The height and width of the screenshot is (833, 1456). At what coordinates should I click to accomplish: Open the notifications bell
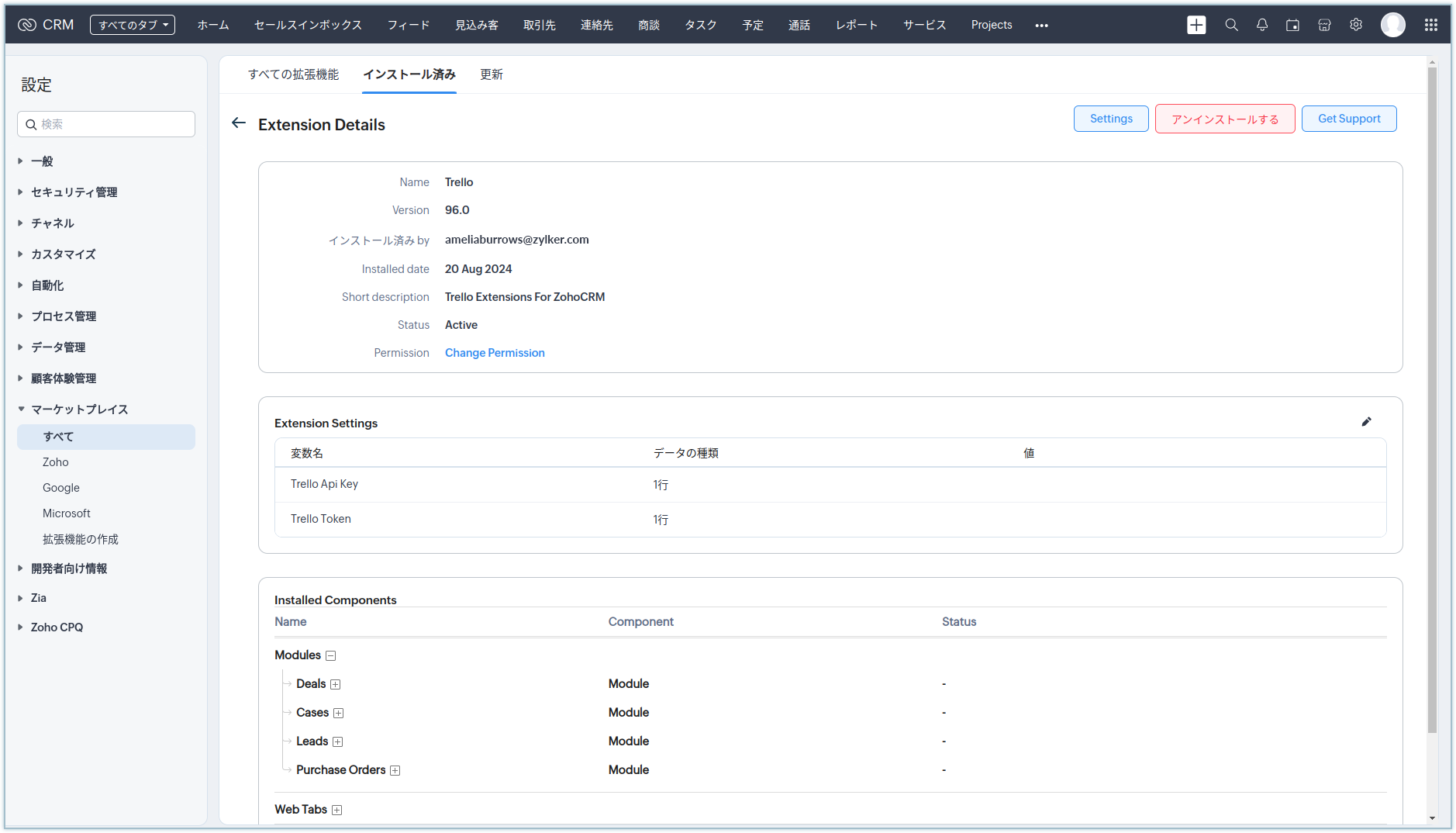[1262, 25]
